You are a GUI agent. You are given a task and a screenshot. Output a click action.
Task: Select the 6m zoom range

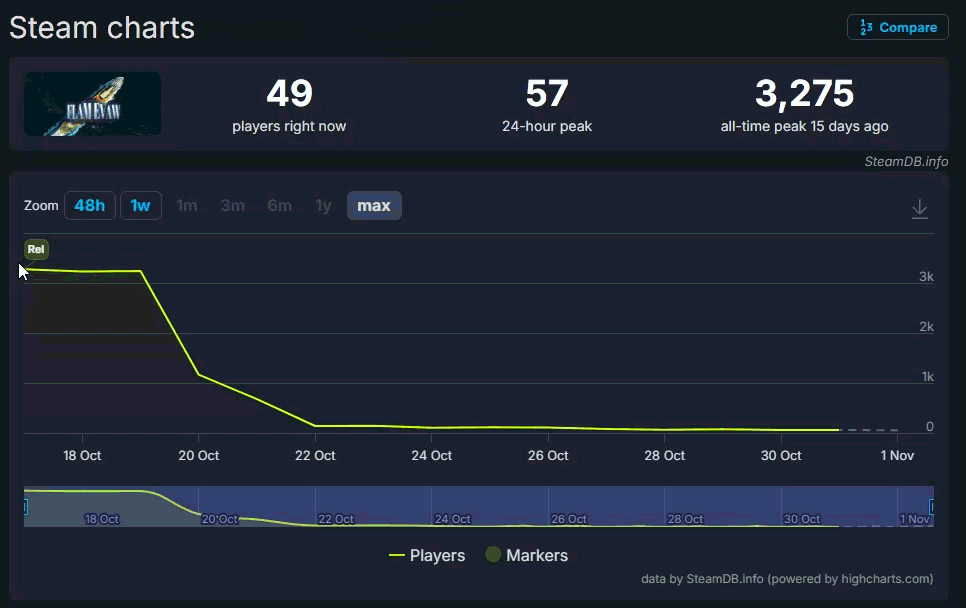tap(280, 206)
